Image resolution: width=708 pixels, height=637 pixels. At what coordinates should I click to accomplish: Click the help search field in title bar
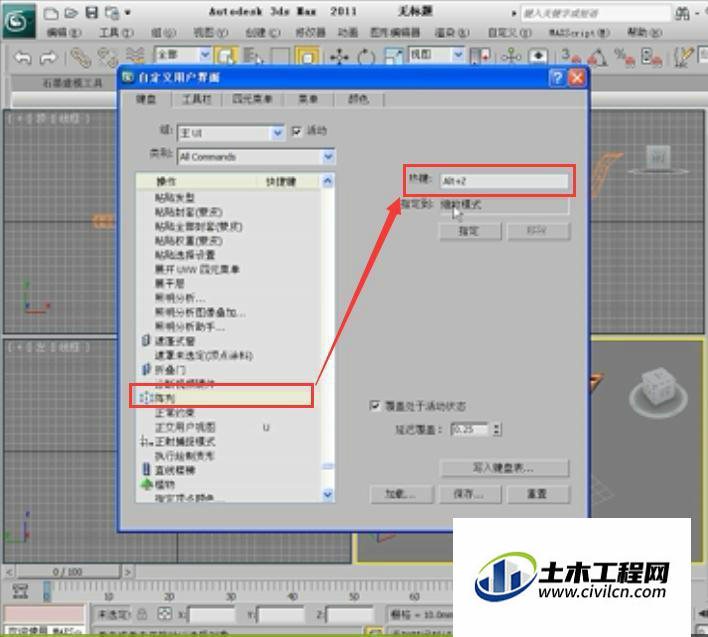(x=596, y=14)
